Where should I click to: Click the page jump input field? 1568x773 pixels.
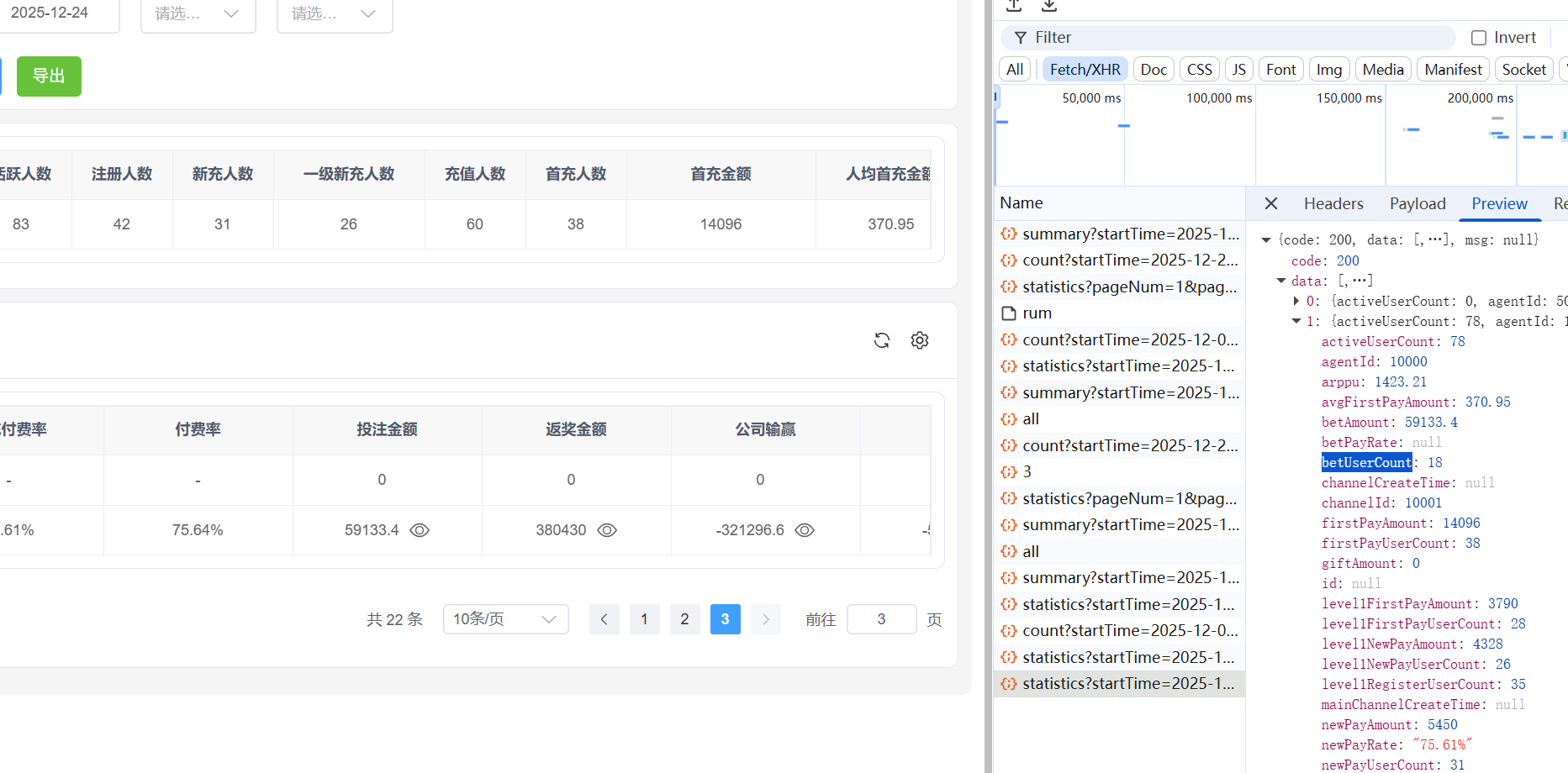click(x=881, y=619)
